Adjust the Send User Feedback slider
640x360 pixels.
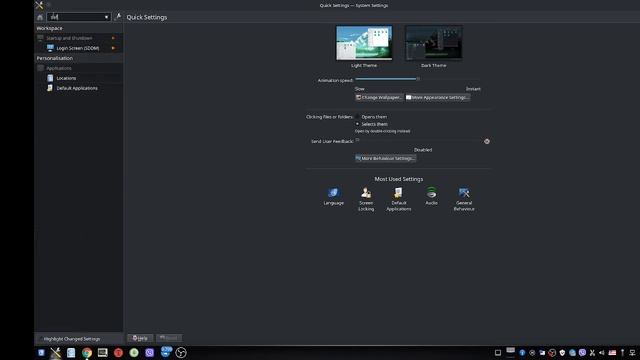[x=418, y=141]
